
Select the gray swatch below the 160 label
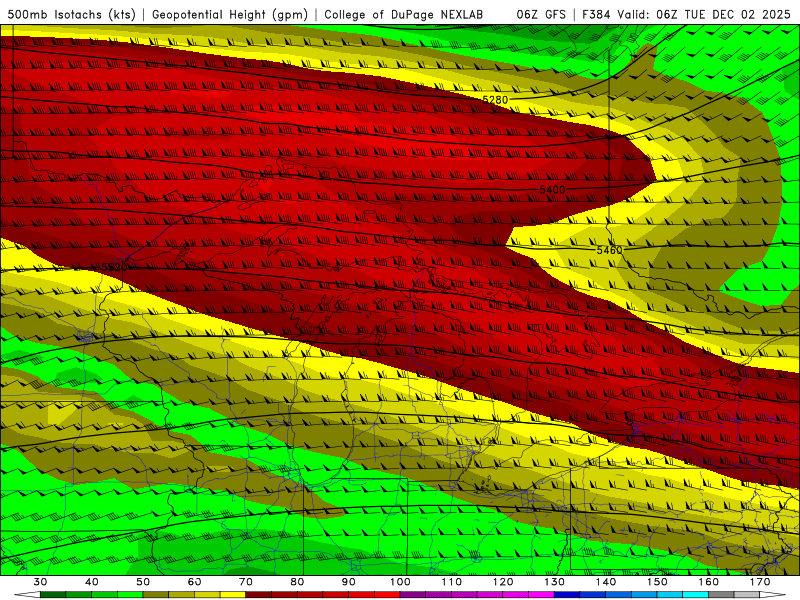coord(721,595)
